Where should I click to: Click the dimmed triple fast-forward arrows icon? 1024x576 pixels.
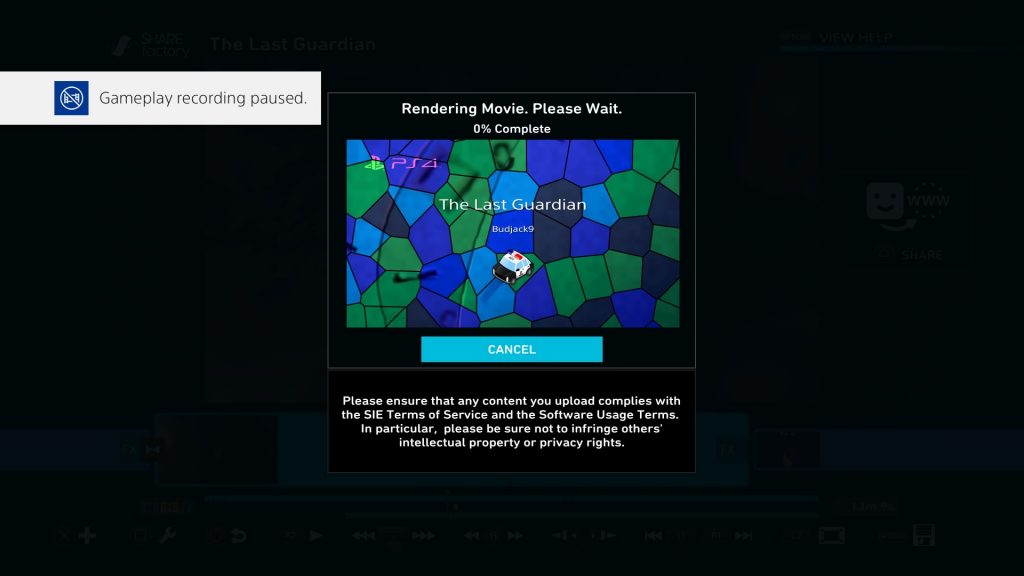423,536
